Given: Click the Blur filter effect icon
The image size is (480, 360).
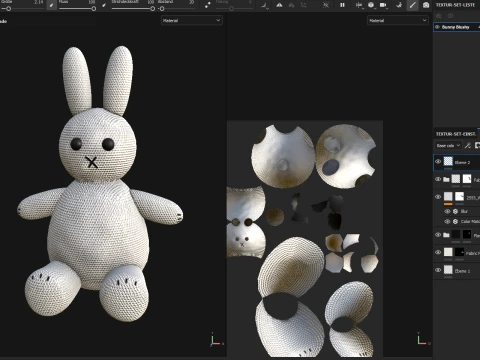Looking at the screenshot, I should point(455,211).
